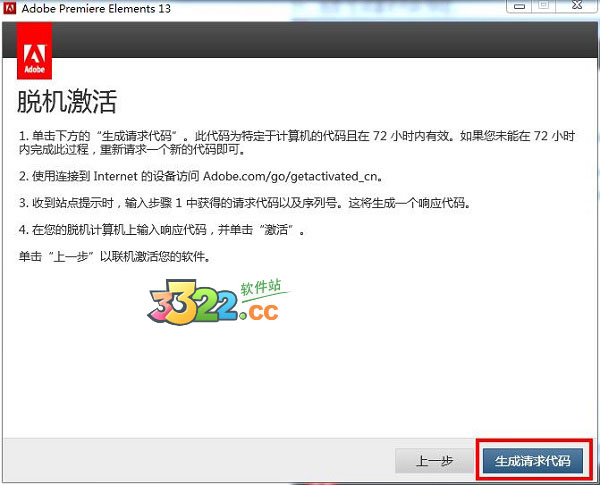The width and height of the screenshot is (600, 485).
Task: Click the Adobe.com/go/getactivated_cn address text
Action: [x=290, y=176]
